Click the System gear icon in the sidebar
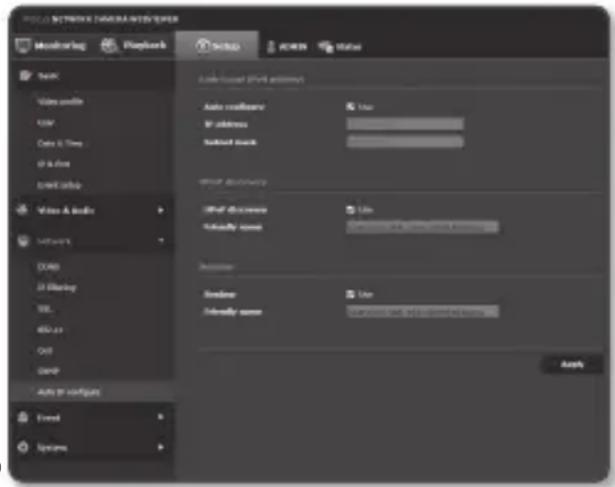The width and height of the screenshot is (615, 487). click(23, 447)
